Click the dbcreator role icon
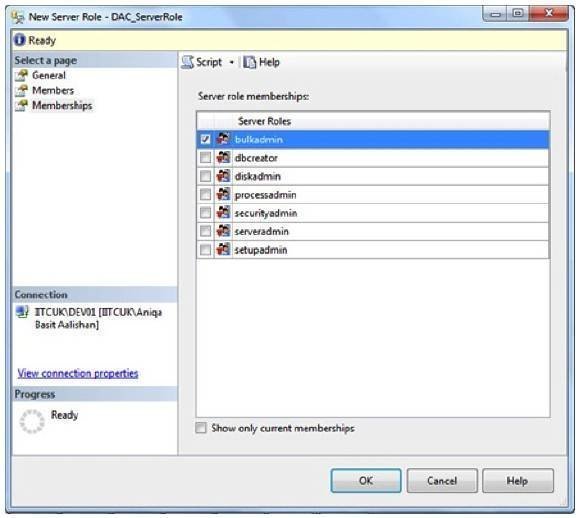The image size is (580, 518). pyautogui.click(x=223, y=158)
